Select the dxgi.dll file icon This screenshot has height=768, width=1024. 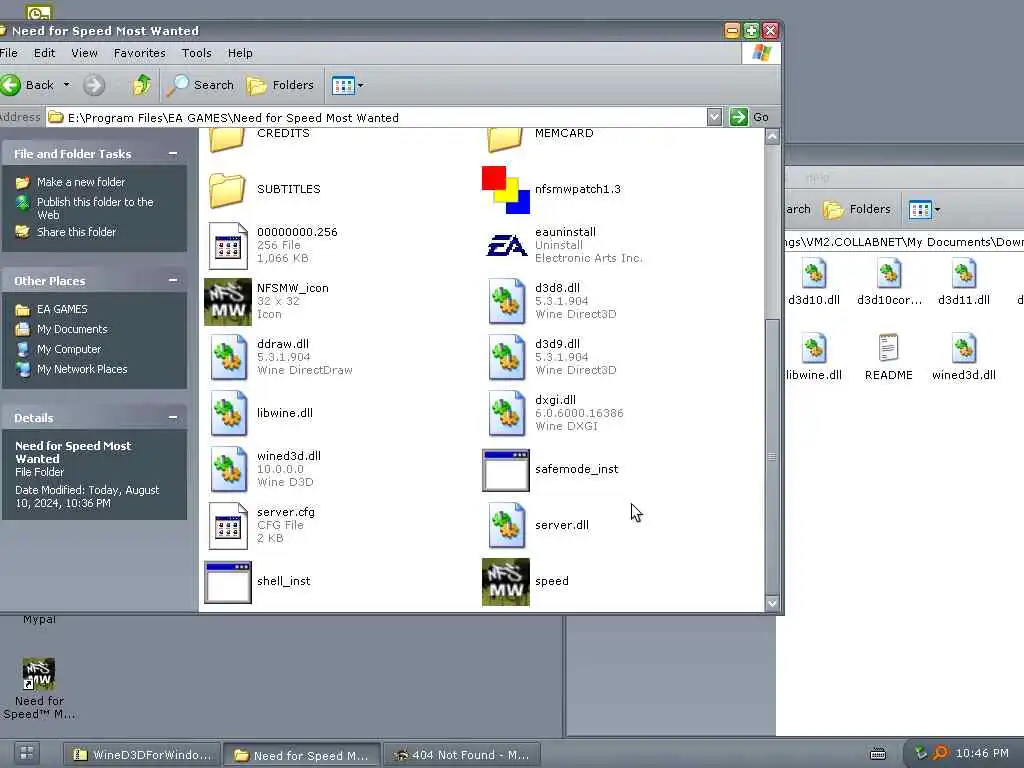[x=505, y=413]
